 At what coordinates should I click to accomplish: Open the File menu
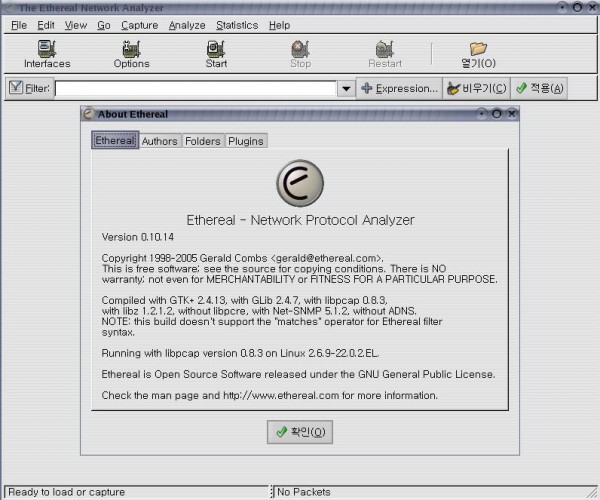click(x=19, y=25)
